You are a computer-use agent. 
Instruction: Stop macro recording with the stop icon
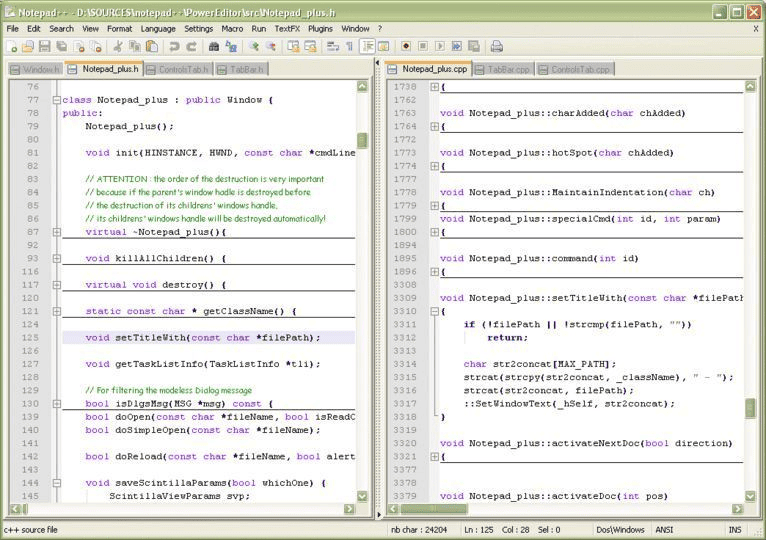coord(423,46)
